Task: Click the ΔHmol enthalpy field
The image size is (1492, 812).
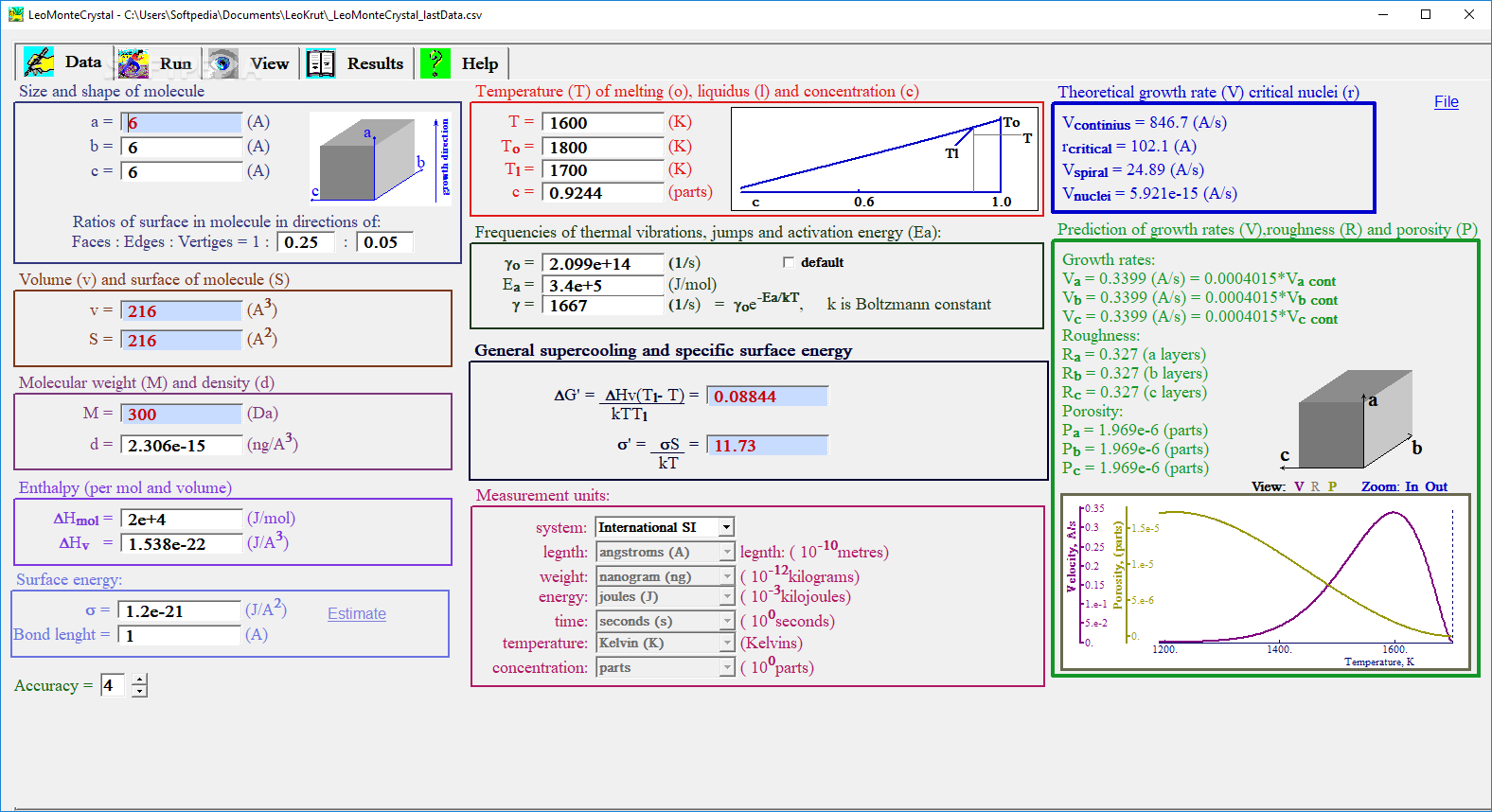Action: pos(182,520)
